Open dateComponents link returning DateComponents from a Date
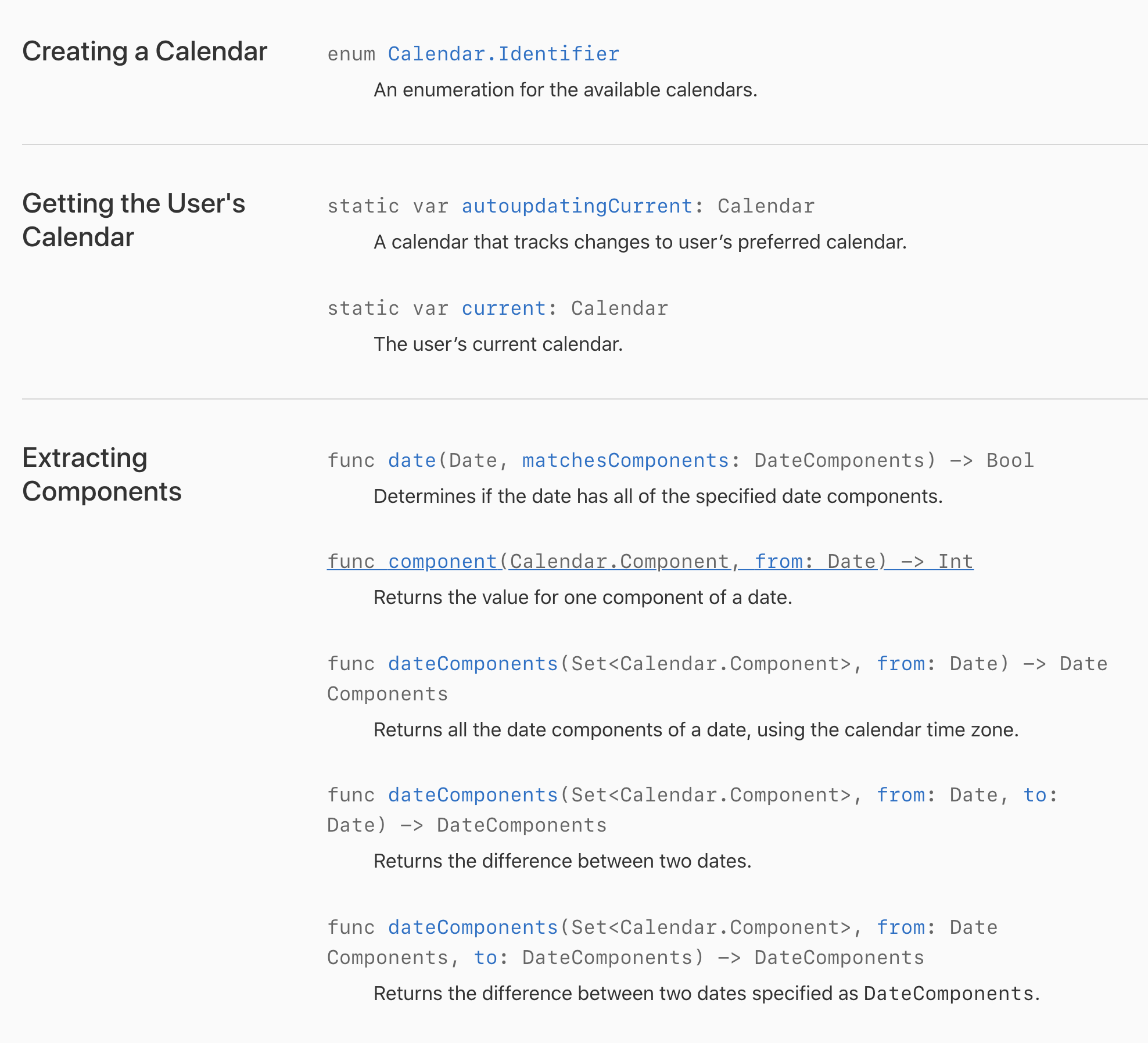The height and width of the screenshot is (1043, 1148). [x=473, y=664]
